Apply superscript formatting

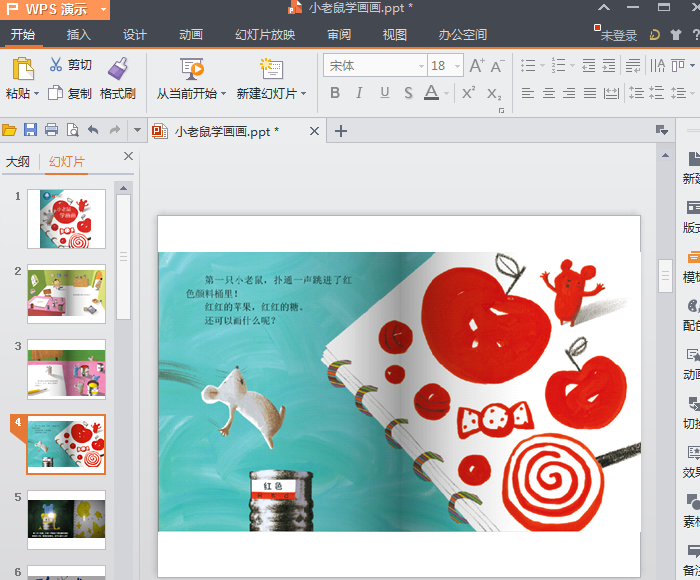pos(468,93)
